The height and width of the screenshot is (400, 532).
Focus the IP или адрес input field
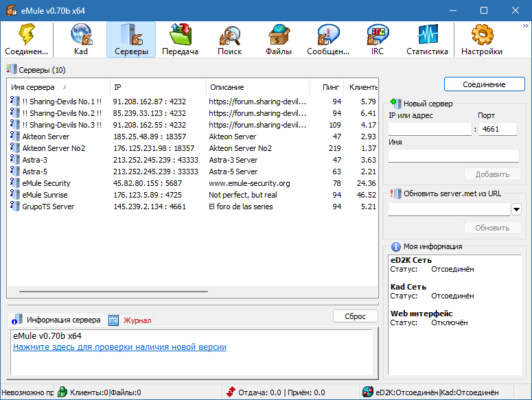[x=430, y=129]
